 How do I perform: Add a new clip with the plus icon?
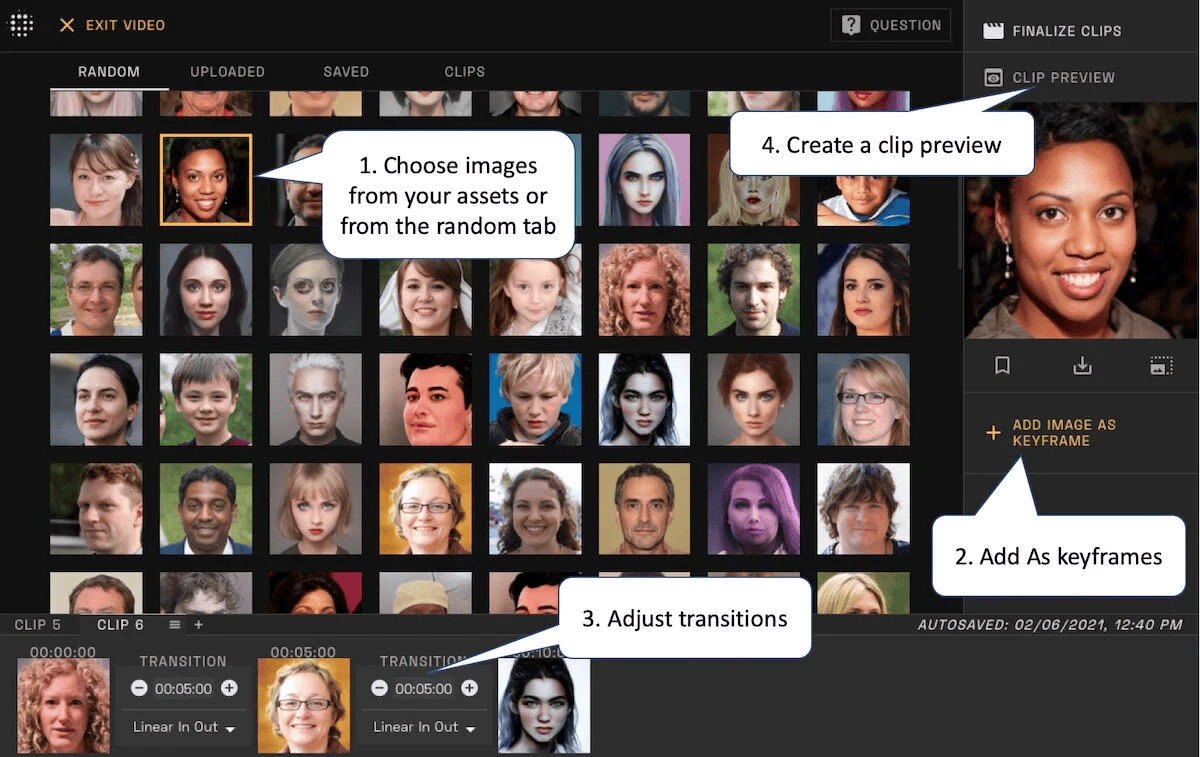[198, 624]
